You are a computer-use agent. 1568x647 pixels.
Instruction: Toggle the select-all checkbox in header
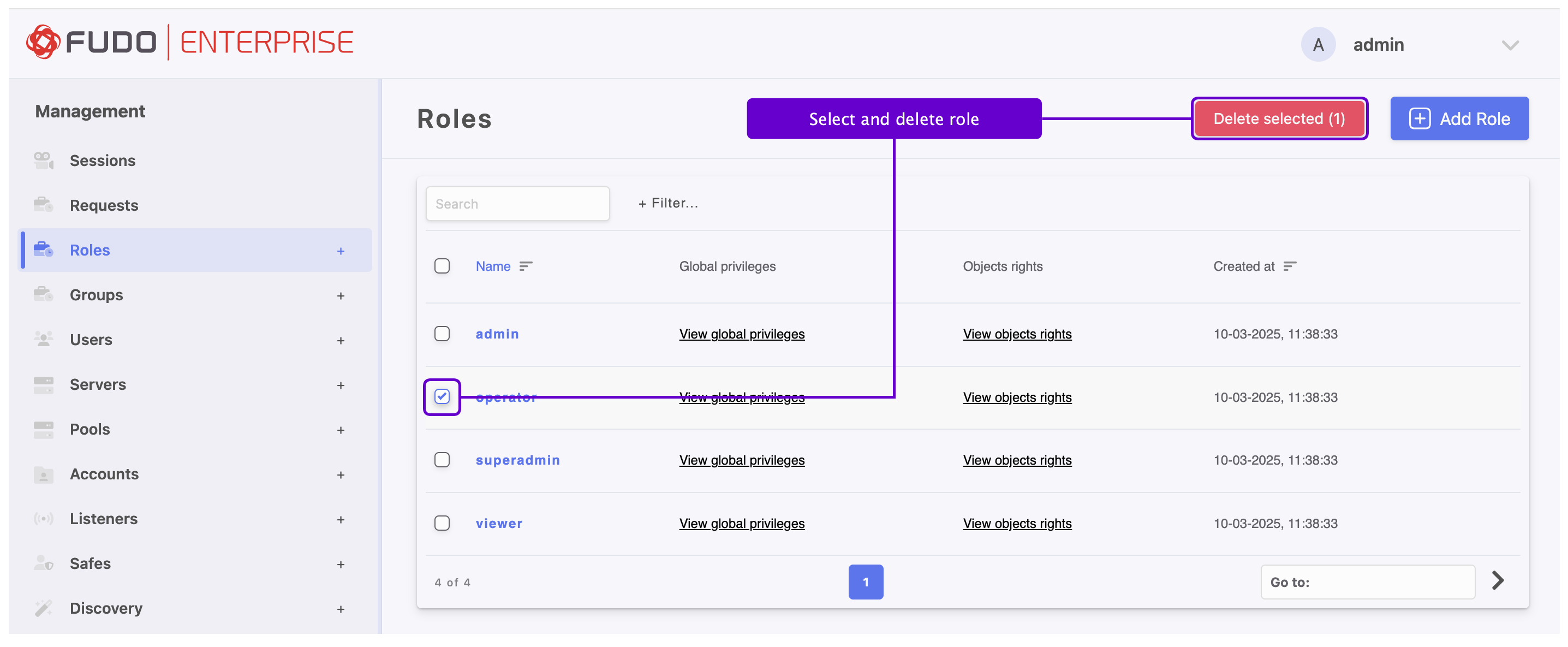pos(442,265)
